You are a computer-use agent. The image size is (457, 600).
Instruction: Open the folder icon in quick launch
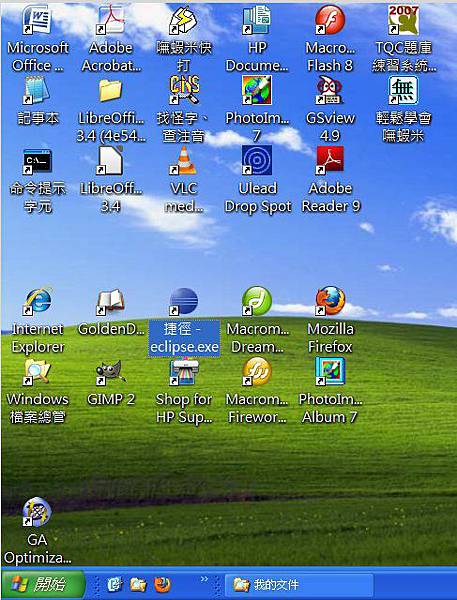138,584
